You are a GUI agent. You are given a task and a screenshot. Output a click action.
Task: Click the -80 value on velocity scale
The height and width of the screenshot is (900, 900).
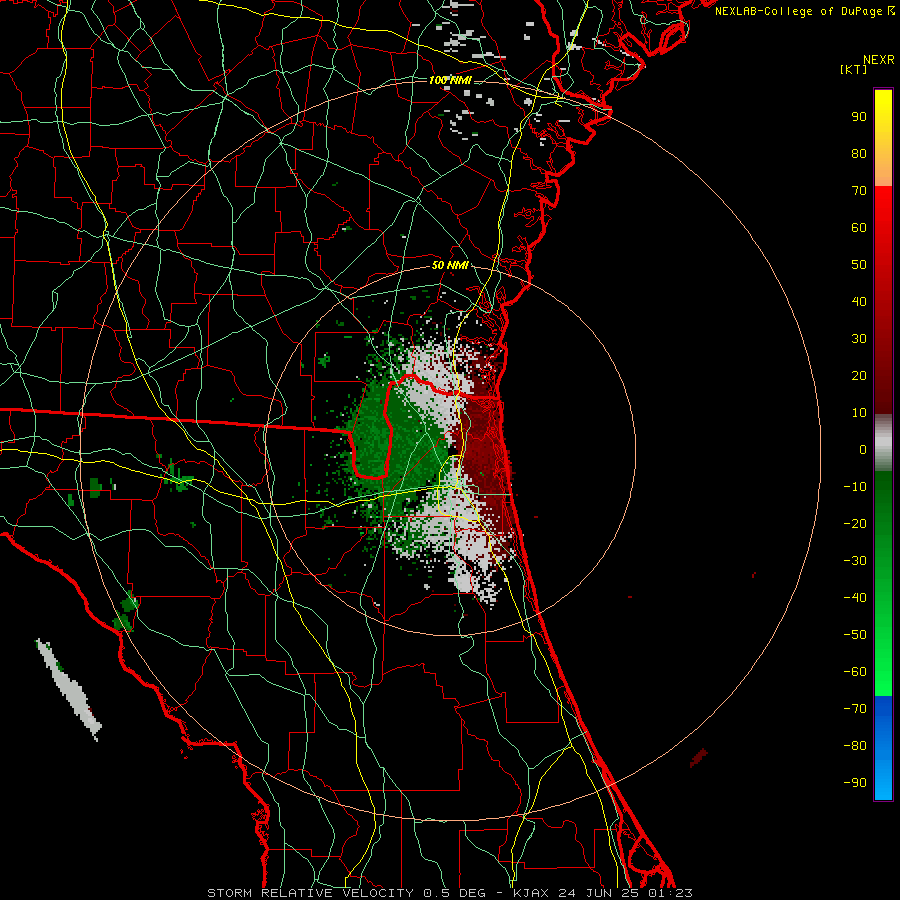pos(855,746)
